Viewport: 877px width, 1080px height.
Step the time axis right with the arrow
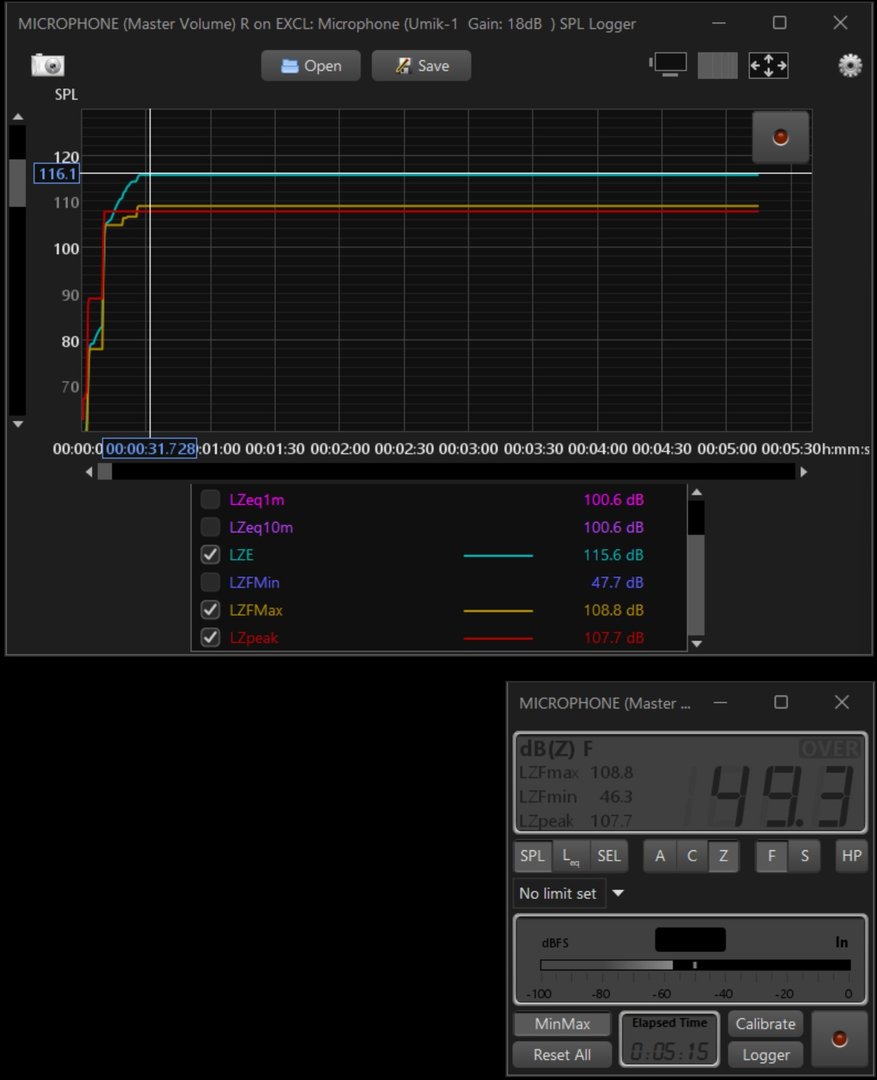click(803, 472)
